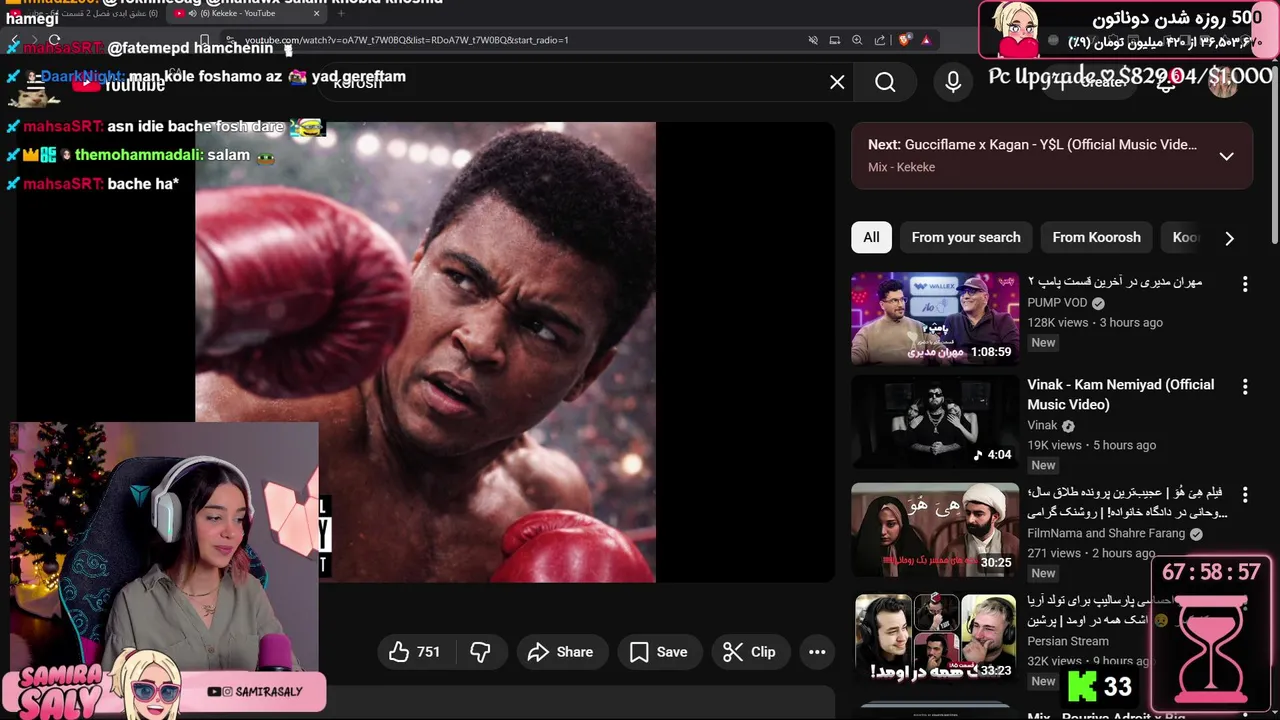
Task: Open the Persian Stream 33:23 video thumbnail
Action: pyautogui.click(x=935, y=638)
